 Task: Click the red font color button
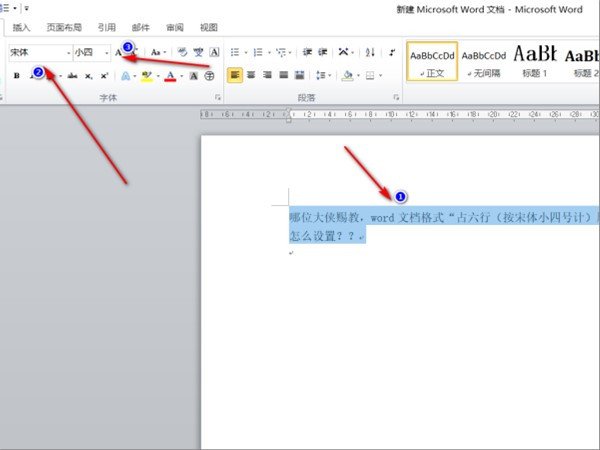pos(170,75)
